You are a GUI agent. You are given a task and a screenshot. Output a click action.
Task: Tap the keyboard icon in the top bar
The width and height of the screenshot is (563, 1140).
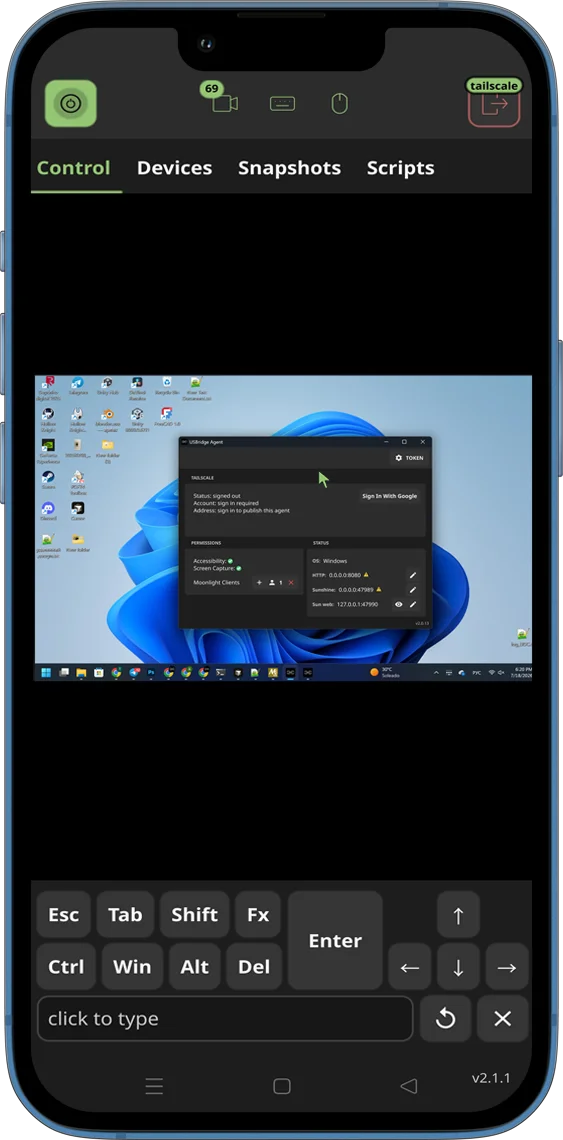282,104
